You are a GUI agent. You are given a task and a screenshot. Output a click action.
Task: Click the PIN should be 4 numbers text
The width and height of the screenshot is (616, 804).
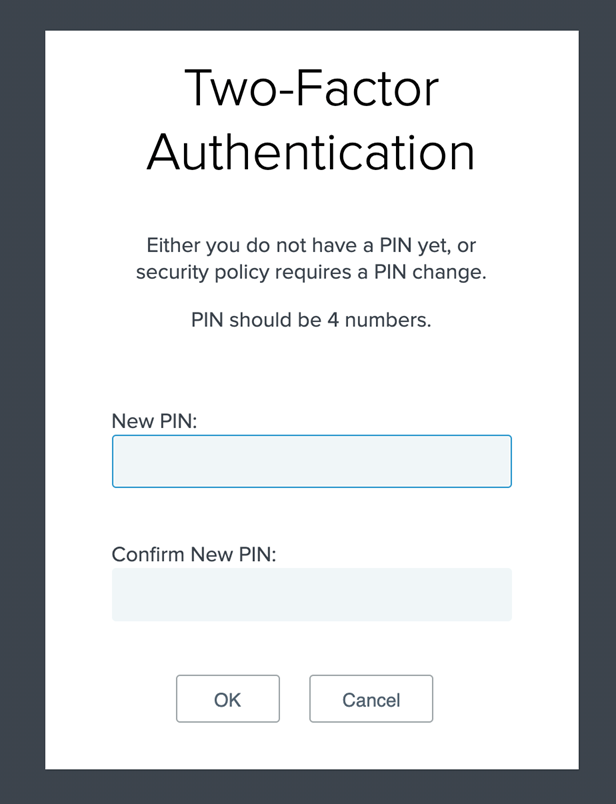click(x=311, y=320)
